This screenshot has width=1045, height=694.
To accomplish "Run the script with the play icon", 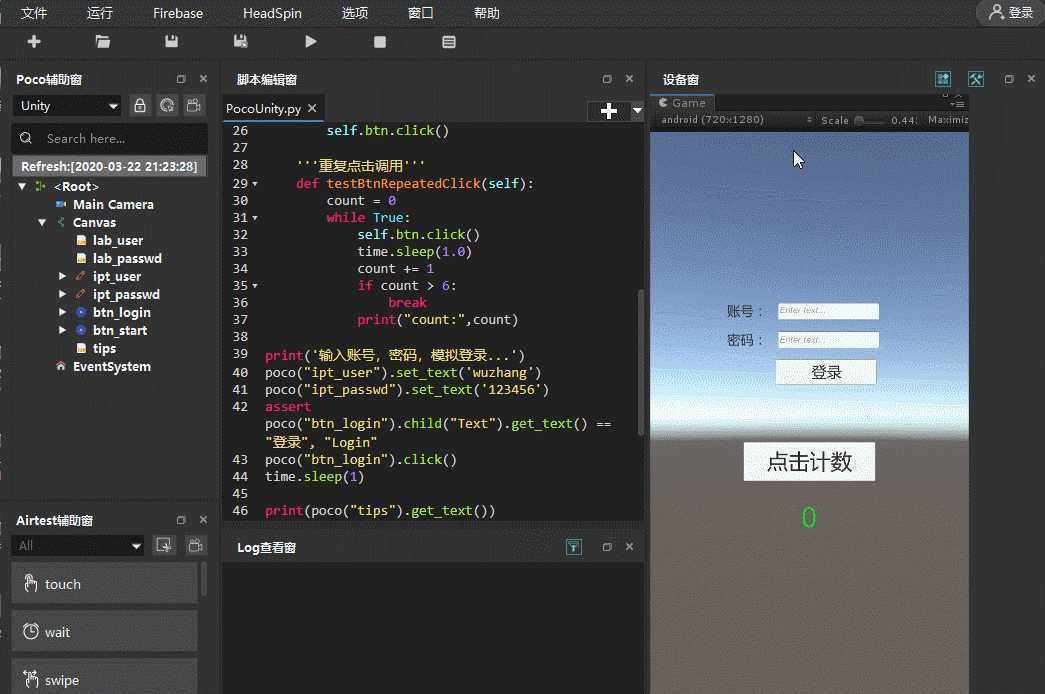I will click(x=311, y=41).
